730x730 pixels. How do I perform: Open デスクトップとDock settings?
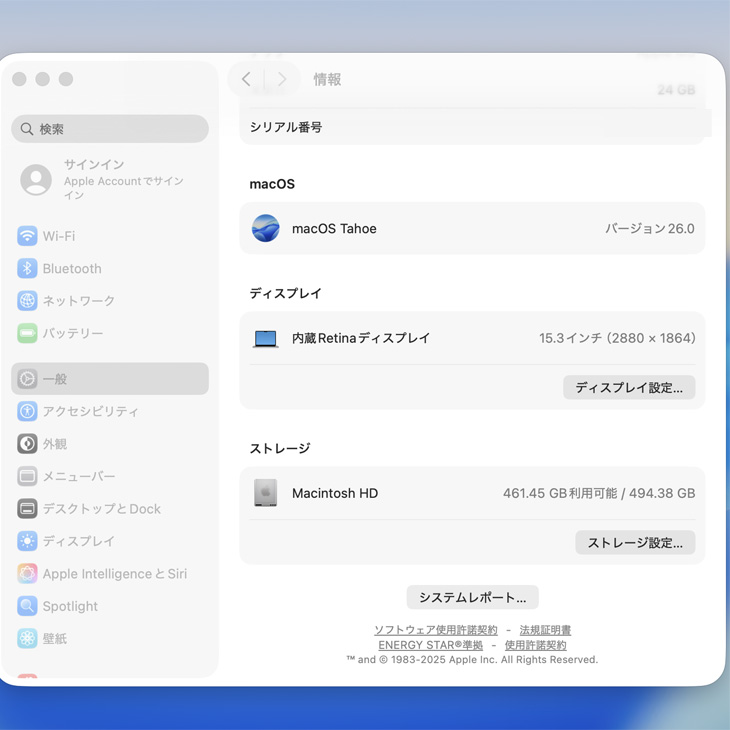coord(101,509)
